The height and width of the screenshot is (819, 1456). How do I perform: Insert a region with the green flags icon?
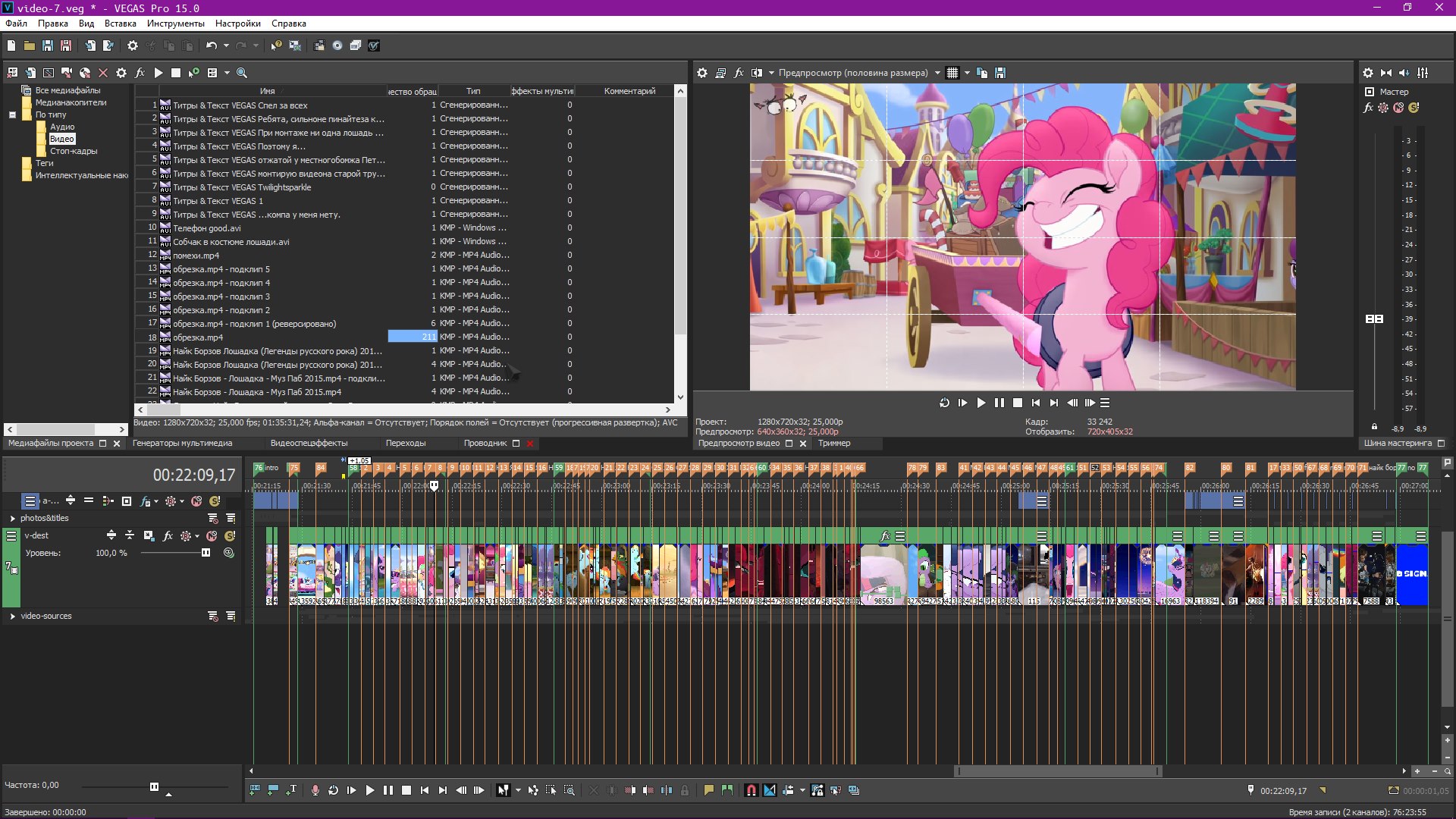(x=727, y=790)
